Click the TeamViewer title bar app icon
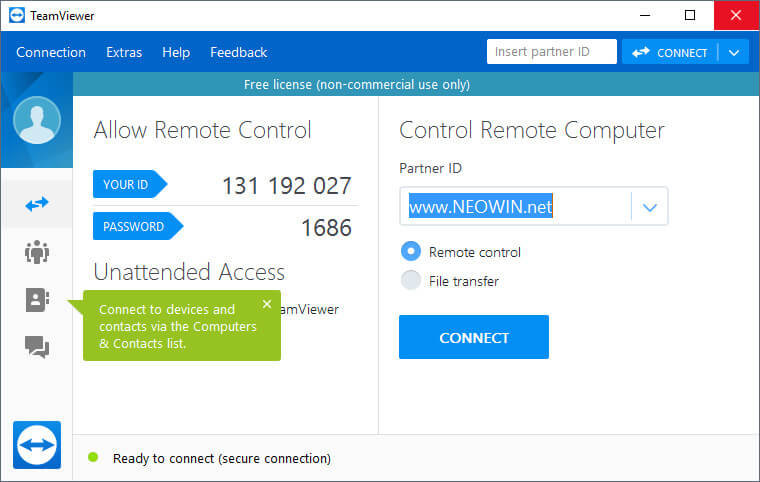 [17, 16]
